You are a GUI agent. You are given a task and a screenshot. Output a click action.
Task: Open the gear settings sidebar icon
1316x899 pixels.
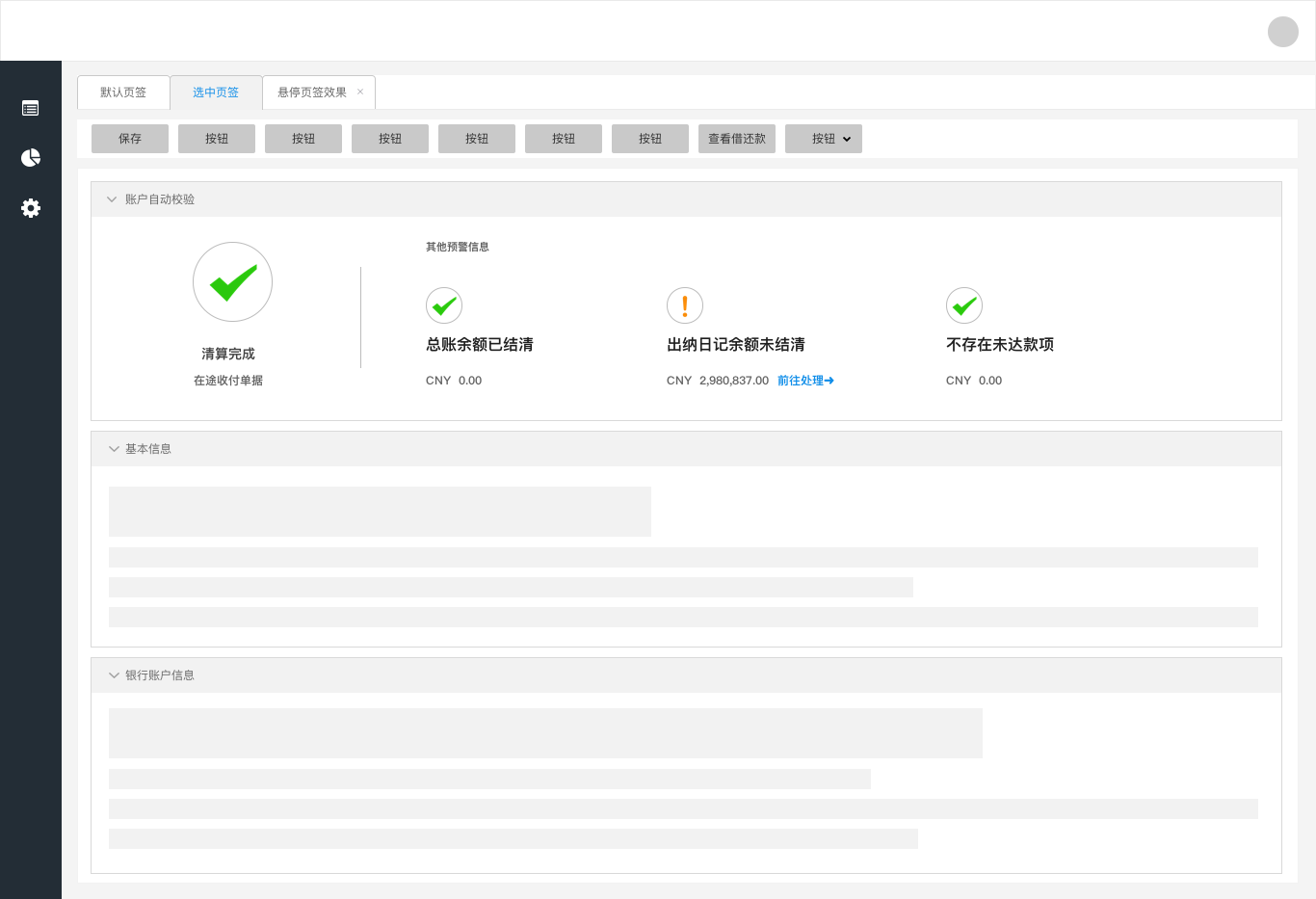click(31, 207)
